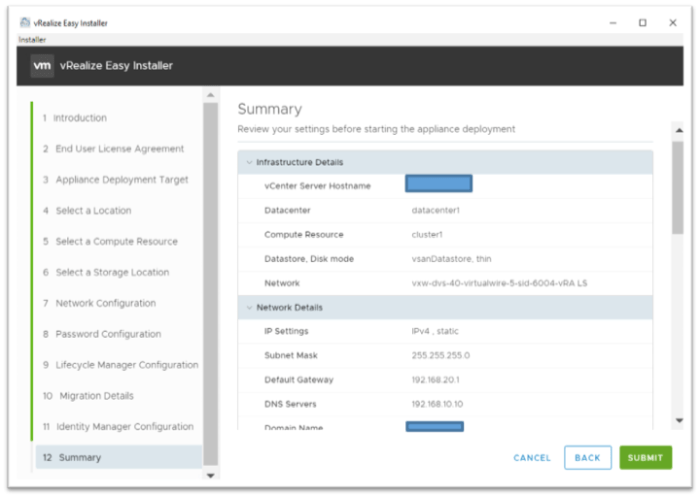Open Lifecycle Manager Configuration step
Image resolution: width=700 pixels, height=498 pixels.
tap(126, 365)
